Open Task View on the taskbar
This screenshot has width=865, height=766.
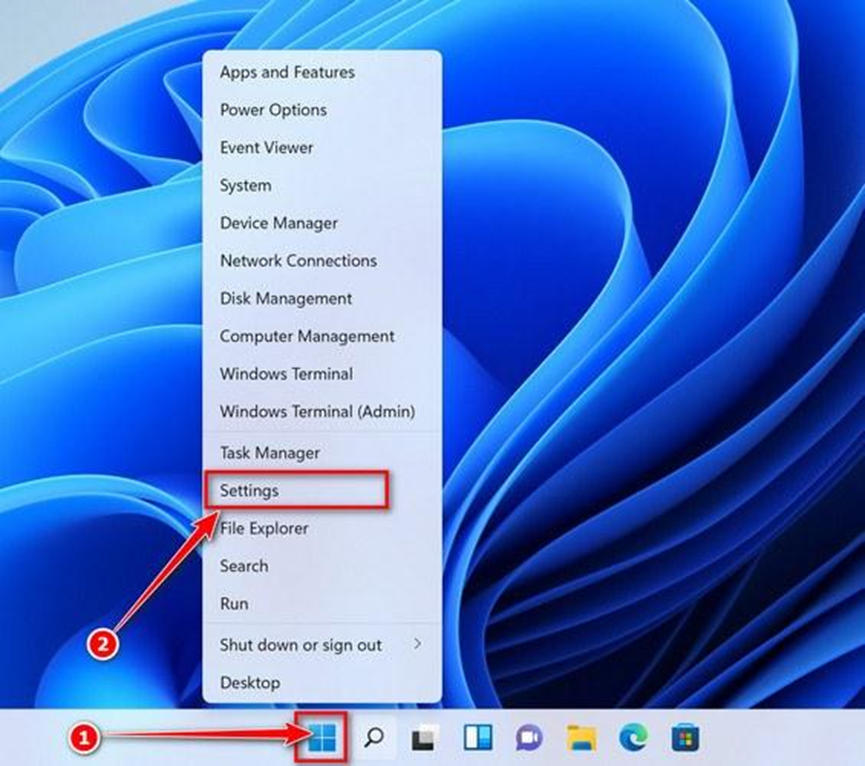pyautogui.click(x=425, y=737)
